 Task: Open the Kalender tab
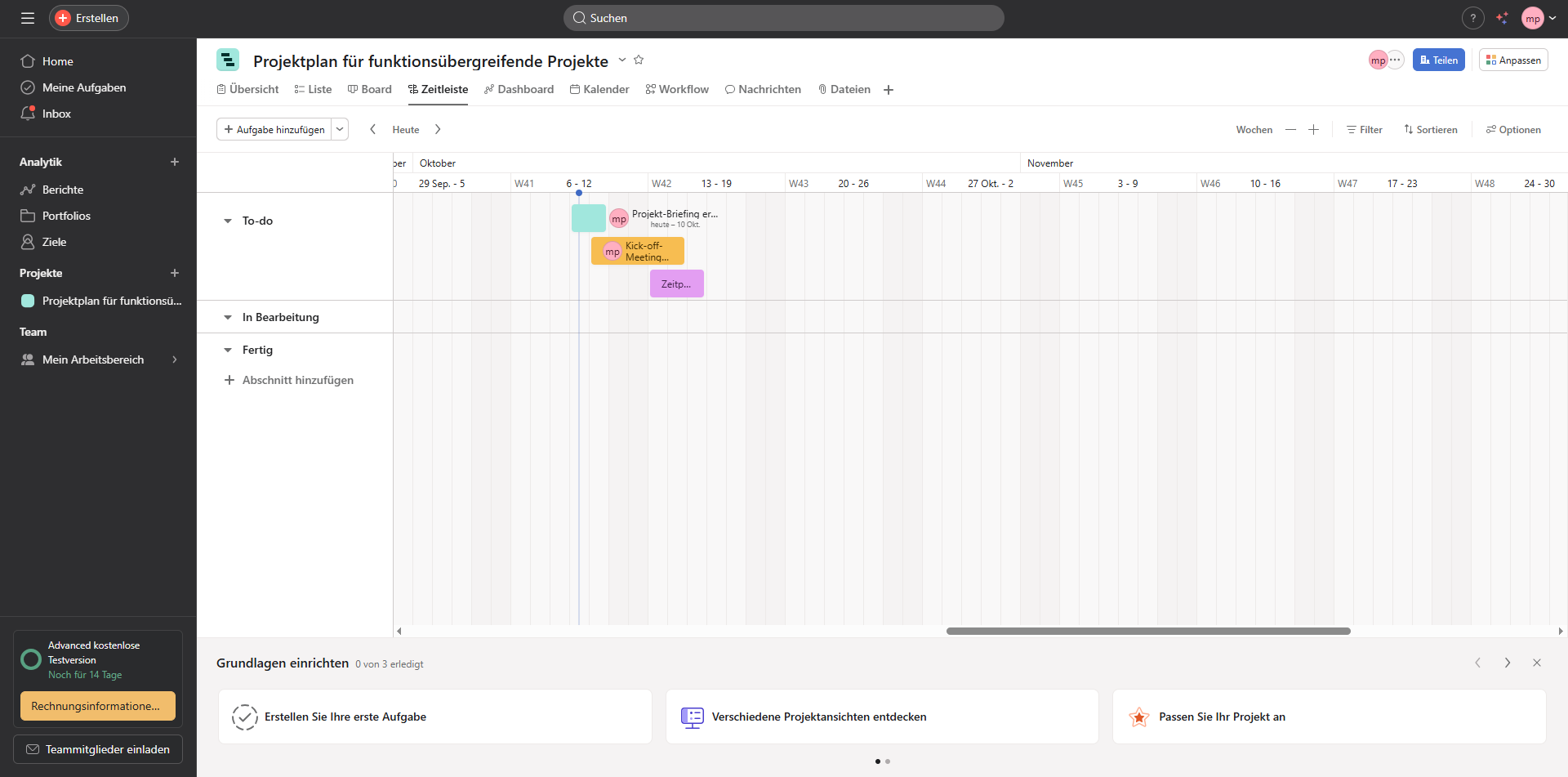599,89
